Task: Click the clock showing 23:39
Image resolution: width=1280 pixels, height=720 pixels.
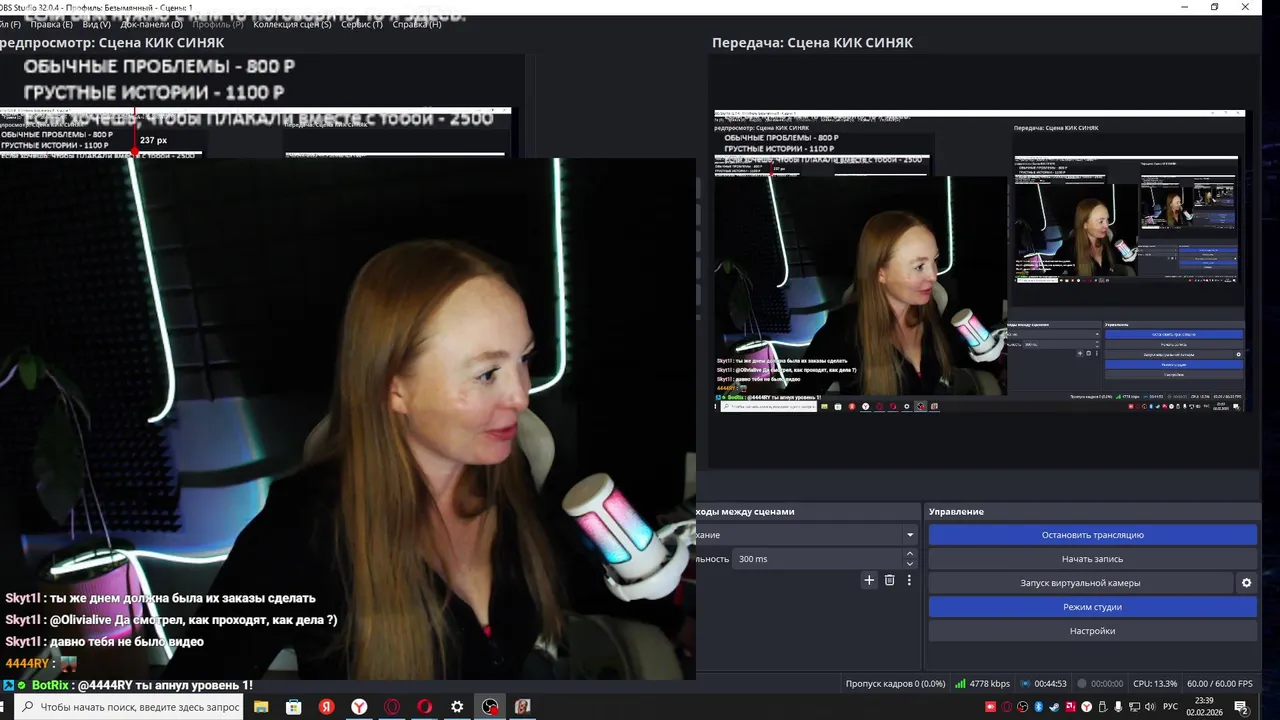Action: point(1204,707)
